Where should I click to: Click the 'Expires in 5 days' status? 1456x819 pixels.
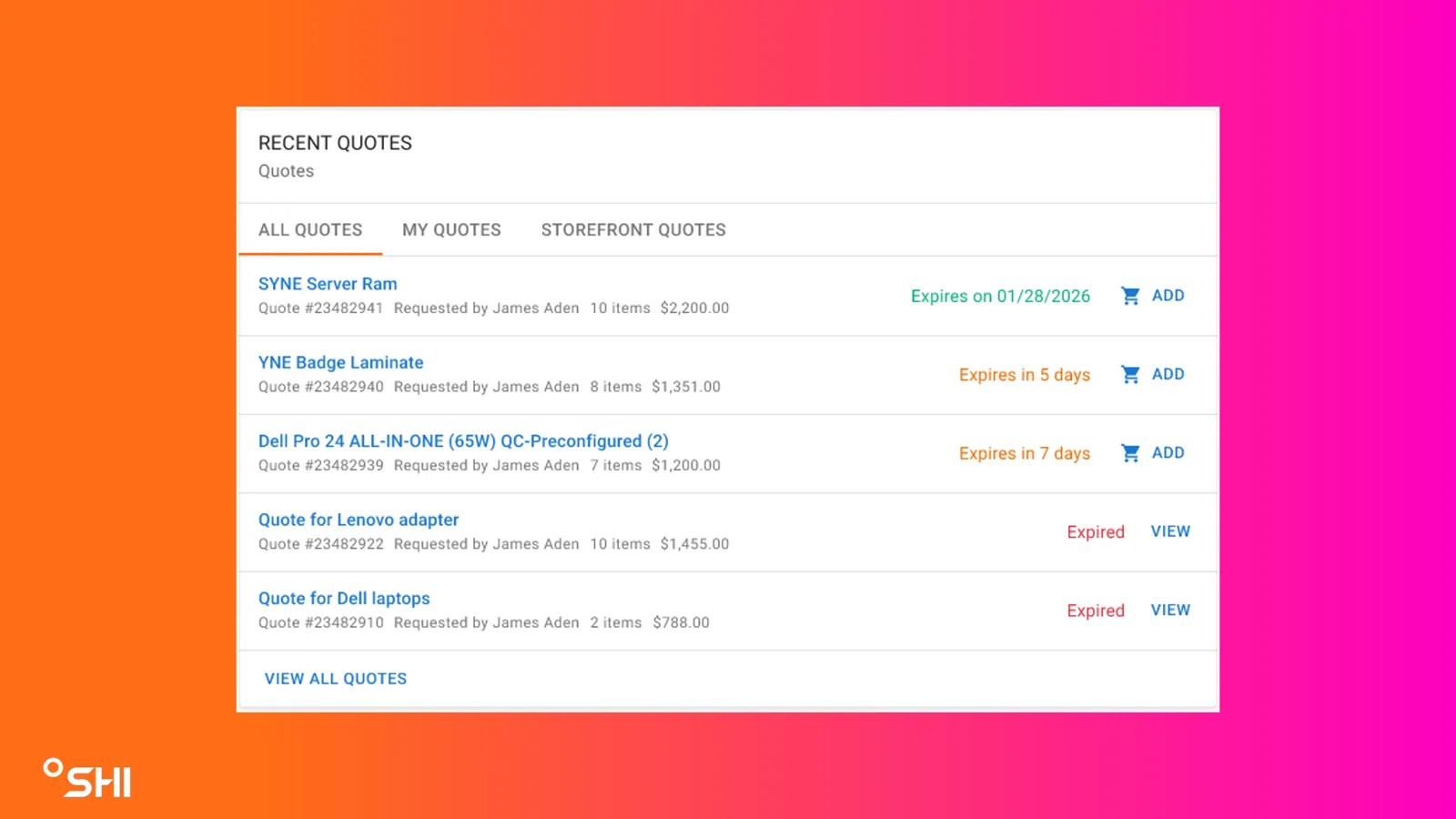tap(1025, 375)
